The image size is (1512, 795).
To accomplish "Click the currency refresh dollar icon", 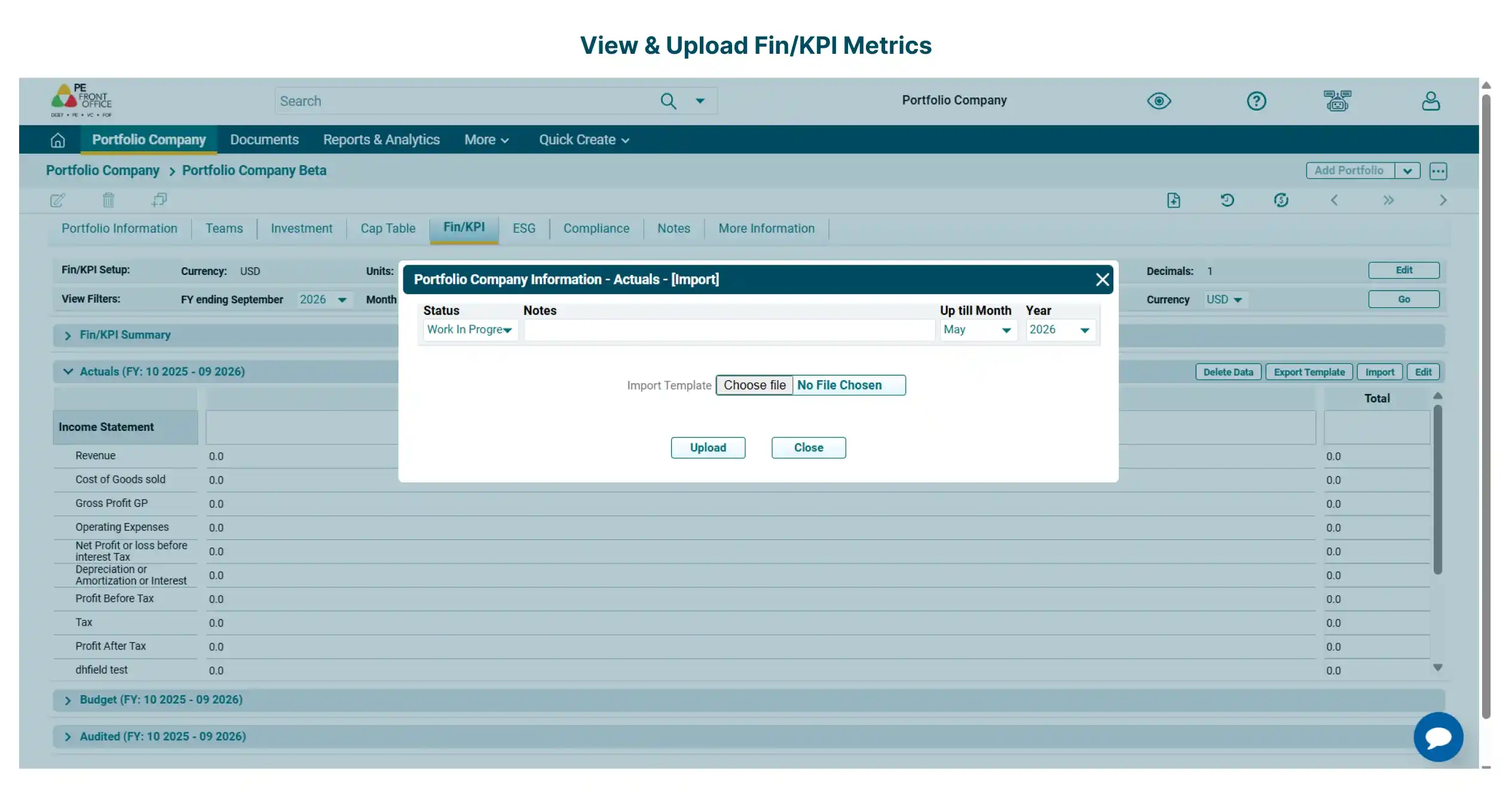I will point(1281,200).
